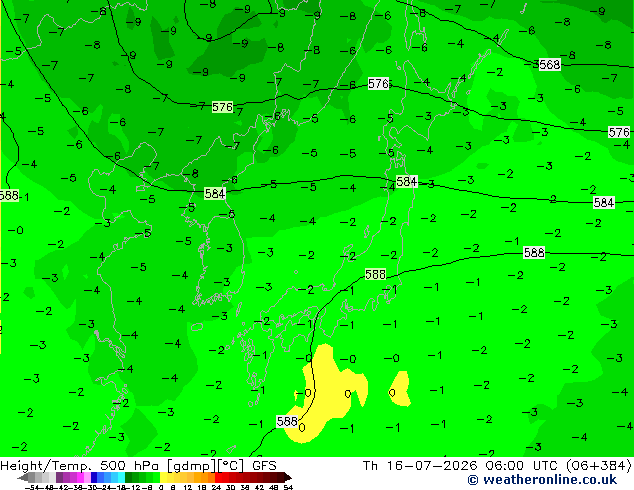Screen dimensions: 634x490
Task: Click the magenta legend swatch
Action: [x=80, y=477]
